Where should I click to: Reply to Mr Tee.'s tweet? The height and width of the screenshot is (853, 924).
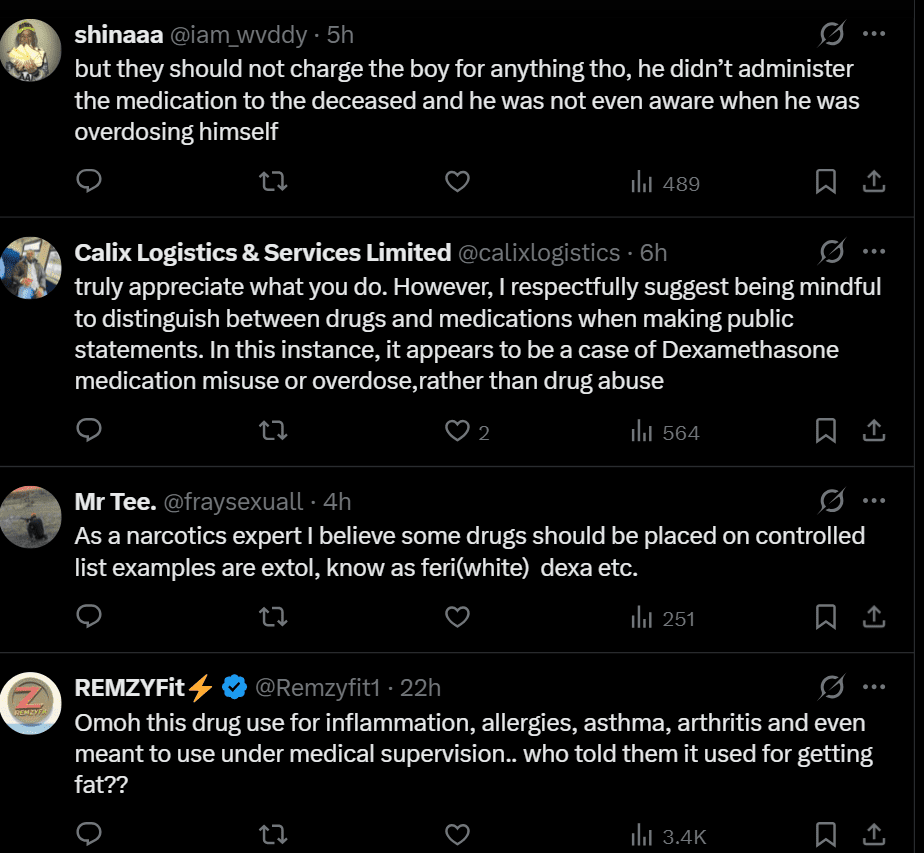point(90,617)
